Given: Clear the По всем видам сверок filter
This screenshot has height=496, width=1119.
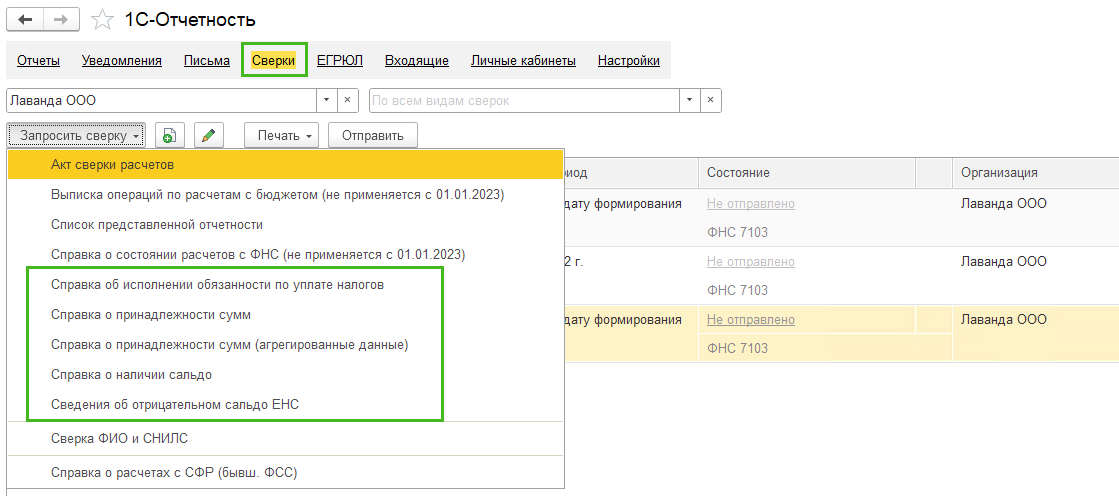Looking at the screenshot, I should point(710,101).
